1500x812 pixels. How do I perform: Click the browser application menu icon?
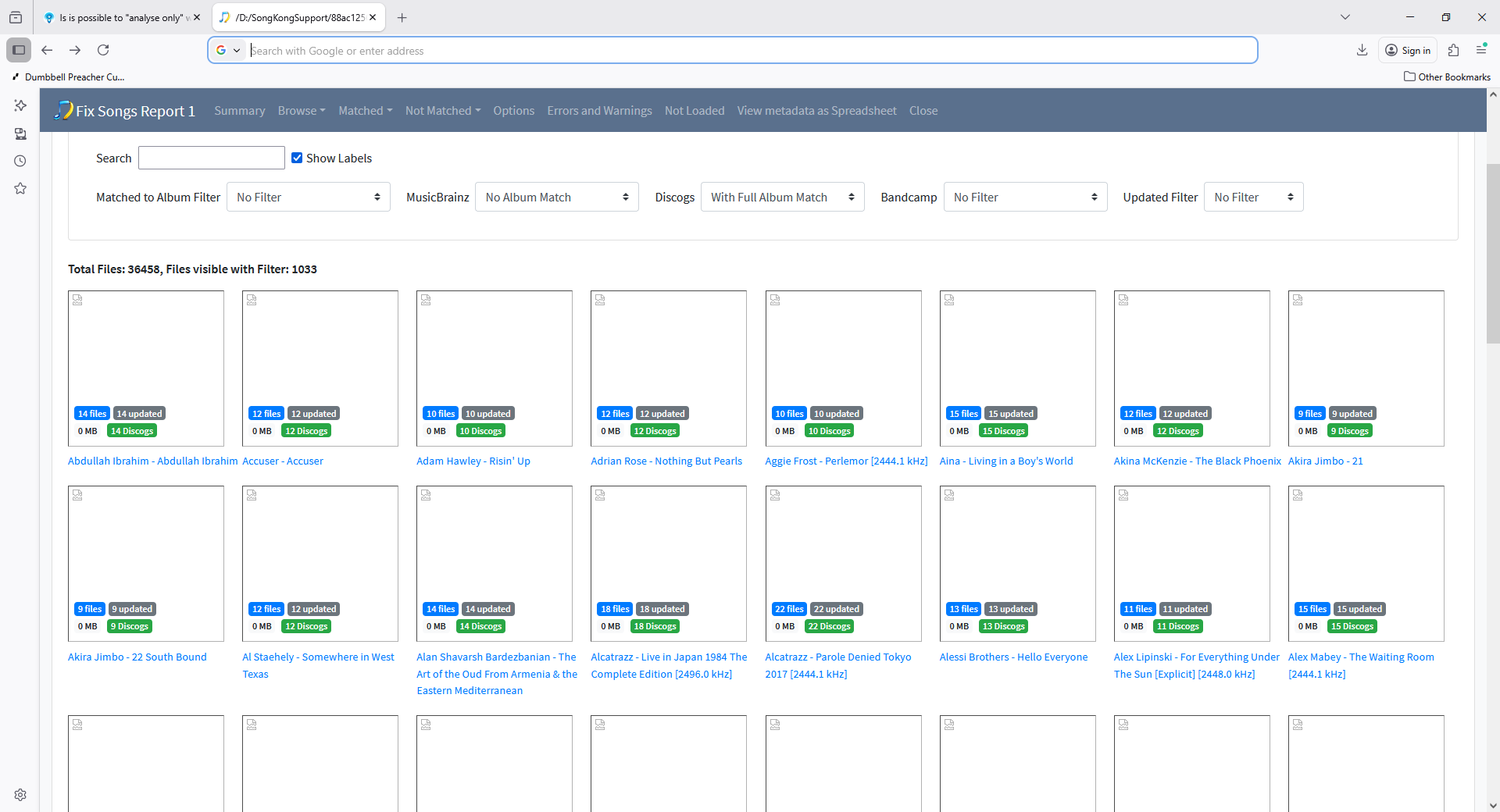pos(1480,50)
